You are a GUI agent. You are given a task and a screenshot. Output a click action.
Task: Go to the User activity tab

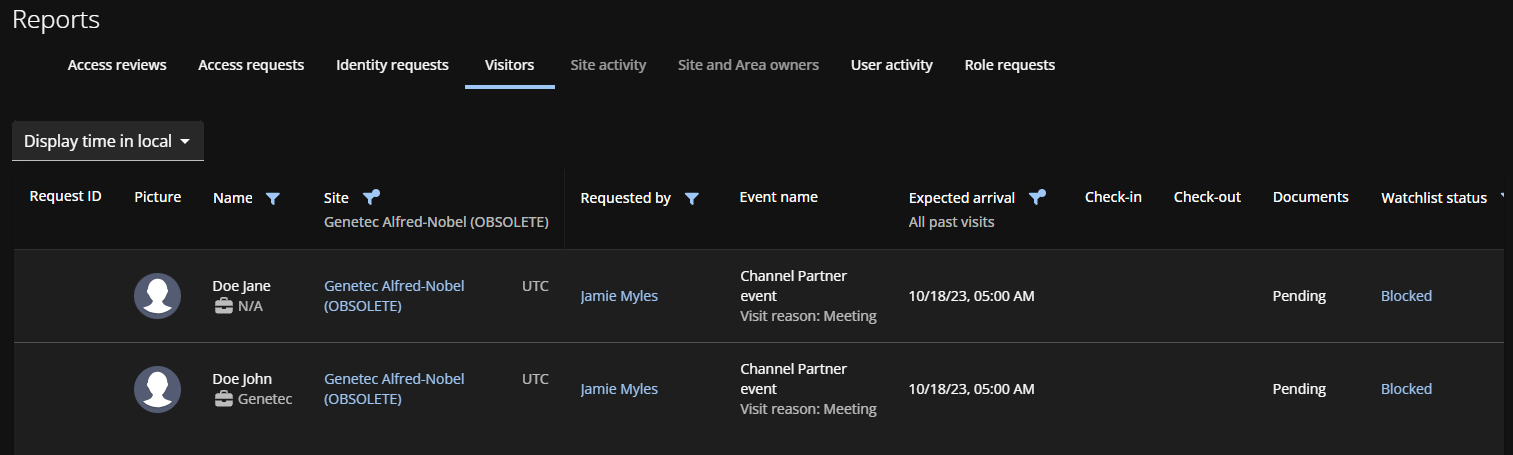pyautogui.click(x=891, y=65)
